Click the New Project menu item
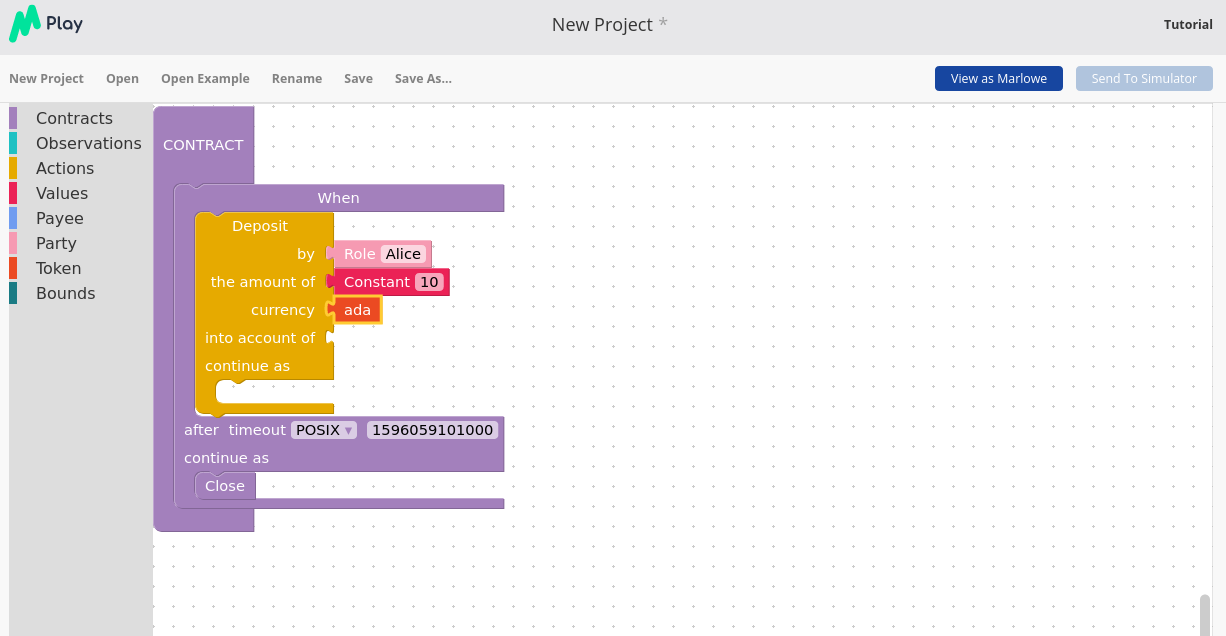Viewport: 1226px width, 636px height. (x=46, y=78)
